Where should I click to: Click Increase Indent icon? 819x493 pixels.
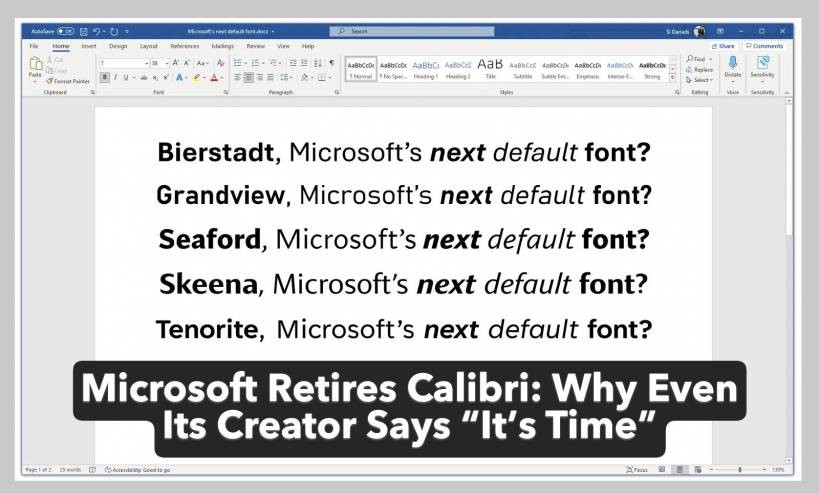pos(304,63)
